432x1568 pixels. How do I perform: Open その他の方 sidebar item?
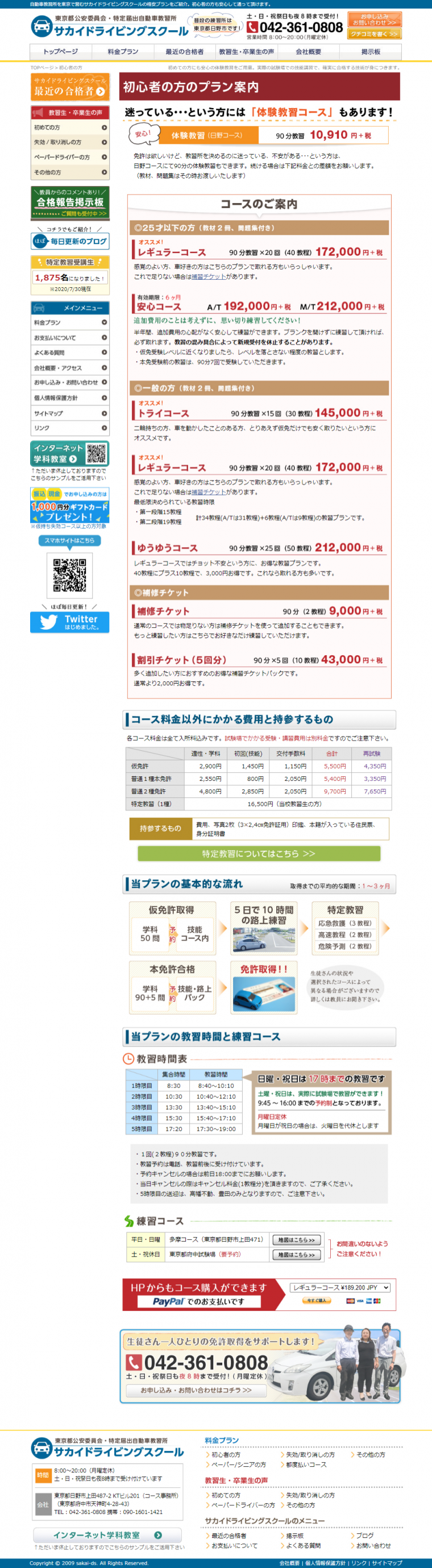[x=69, y=172]
